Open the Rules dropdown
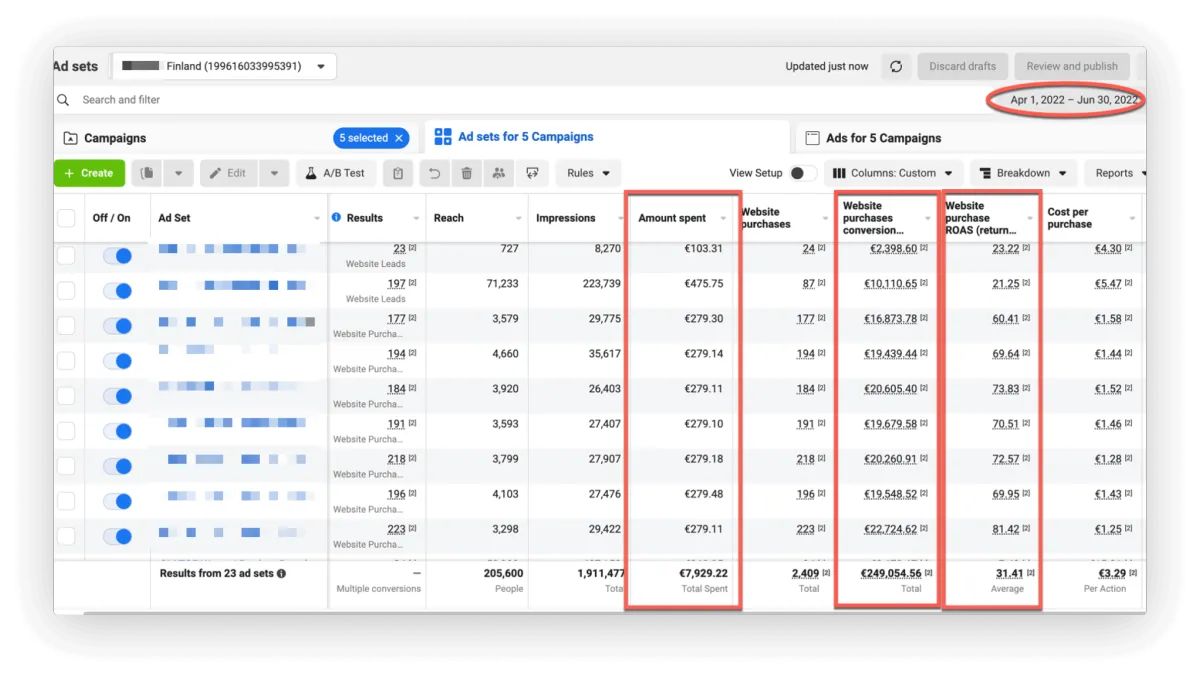Screen dimensions: 1200x676 588,173
